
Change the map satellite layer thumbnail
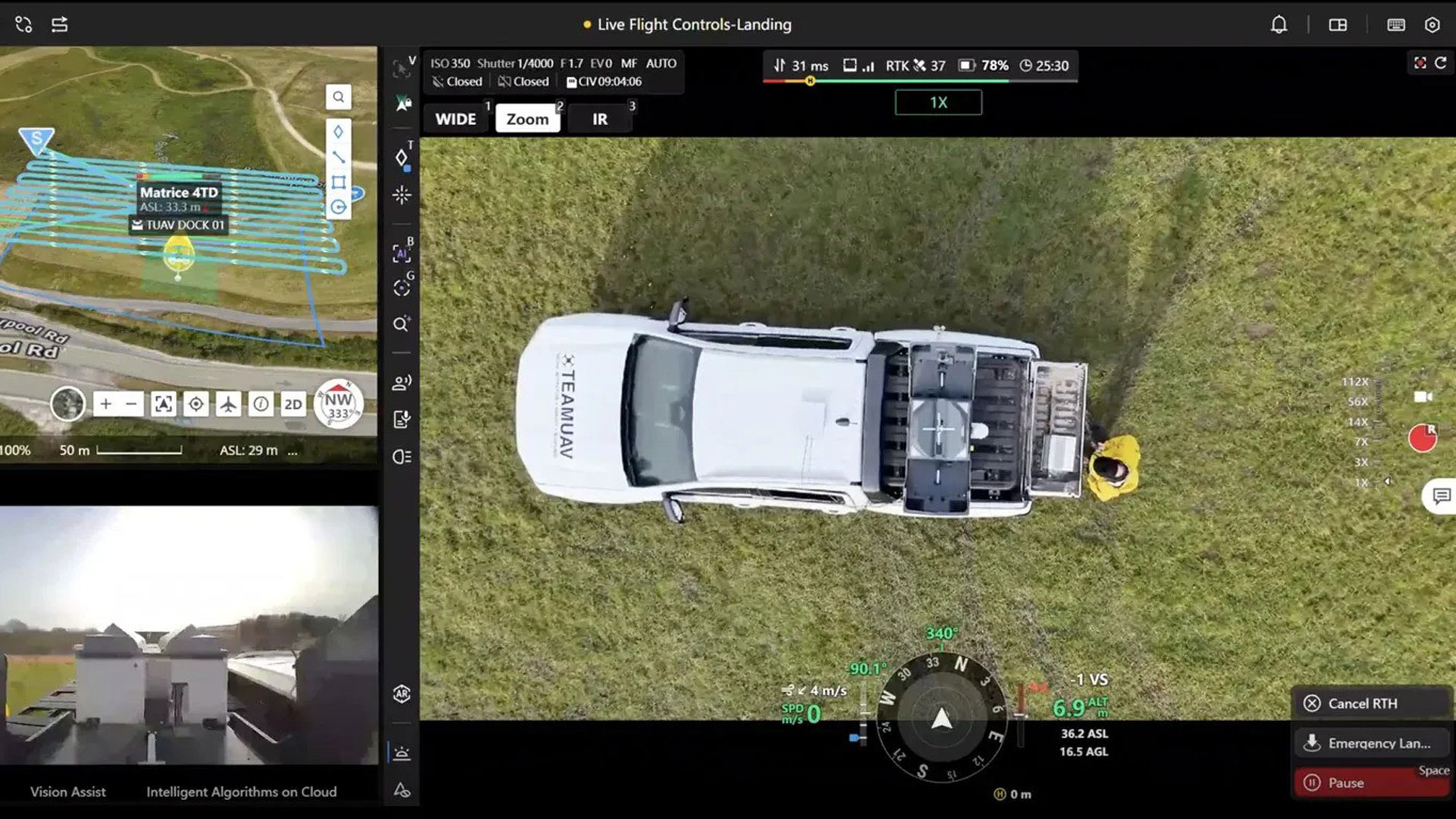click(67, 403)
